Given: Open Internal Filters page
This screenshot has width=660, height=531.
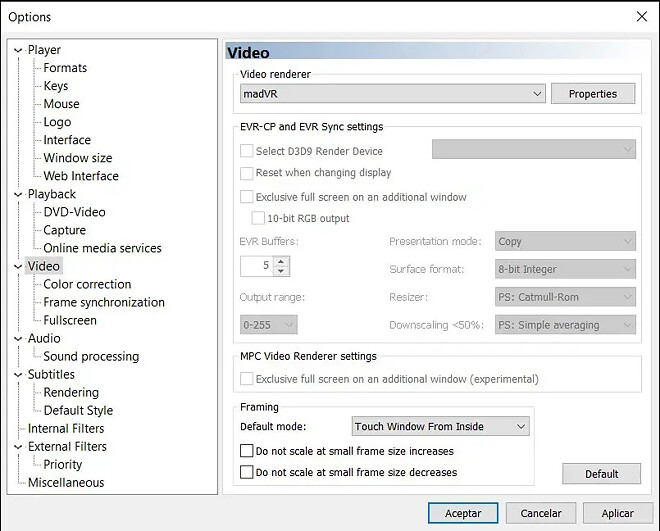Looking at the screenshot, I should (x=66, y=428).
